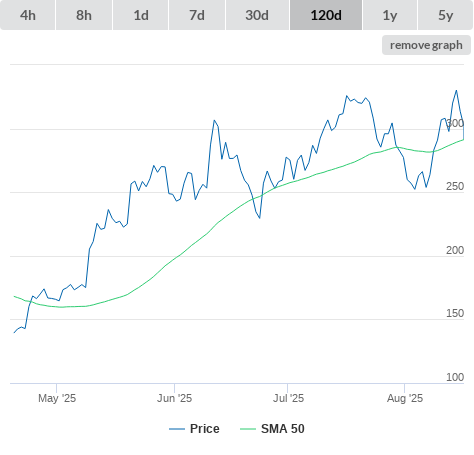Open the 30d time range
Viewport: 474px width, 455px height.
pyautogui.click(x=257, y=15)
